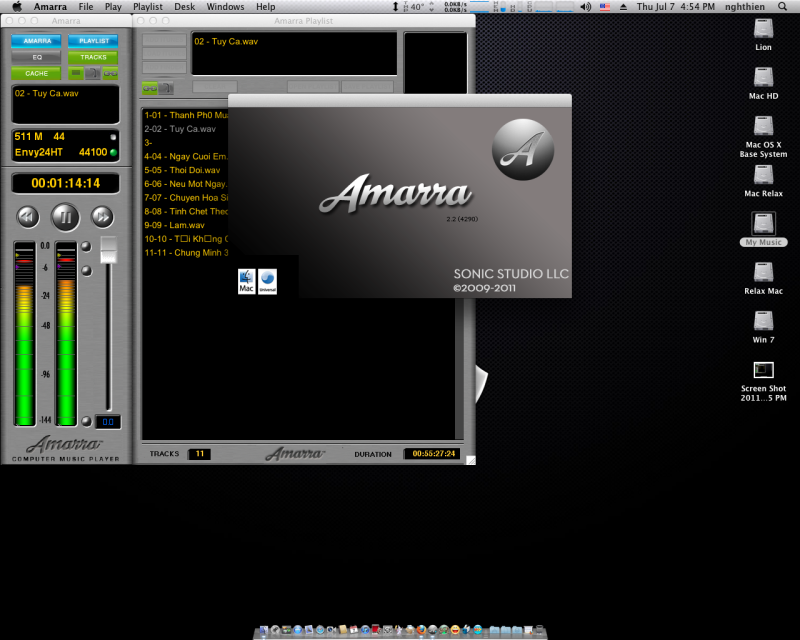Click the Mac badge icon in About dialog
800x640 pixels.
click(x=246, y=281)
